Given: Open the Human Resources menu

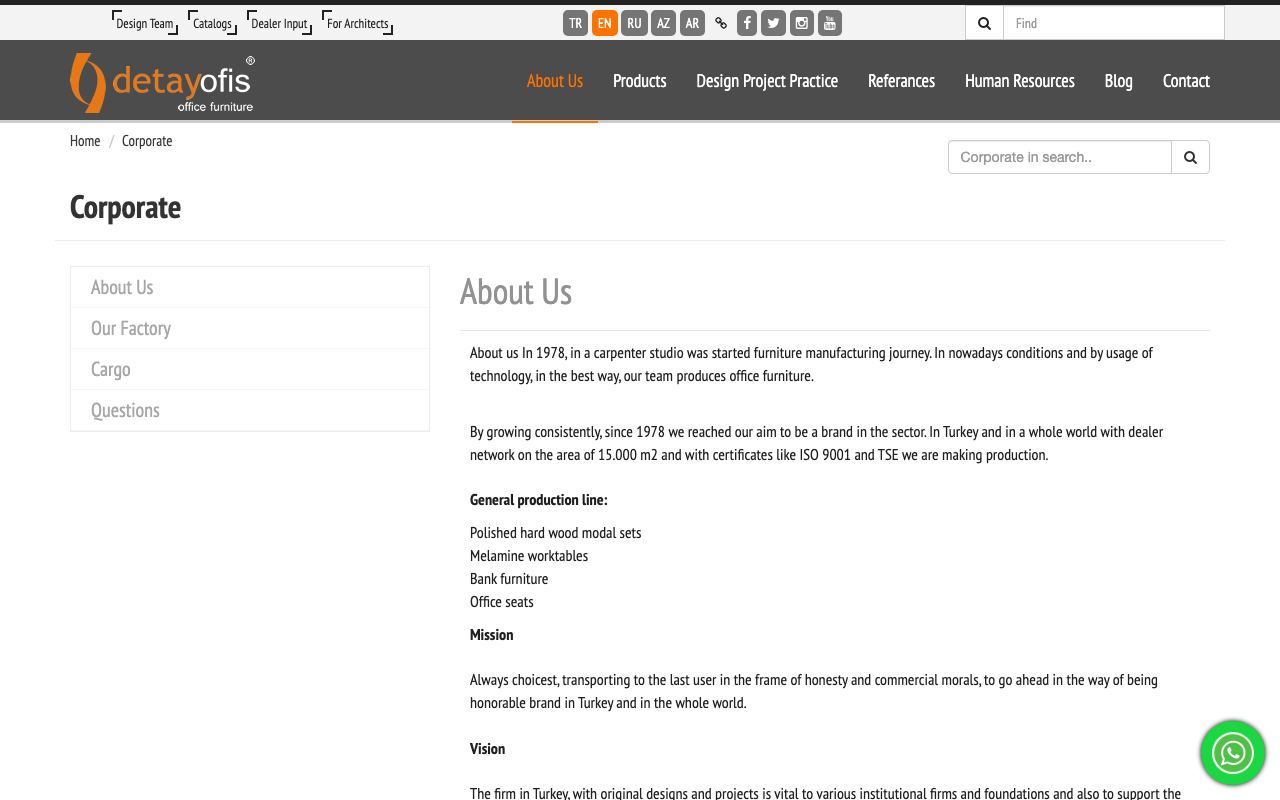Looking at the screenshot, I should pos(1019,81).
